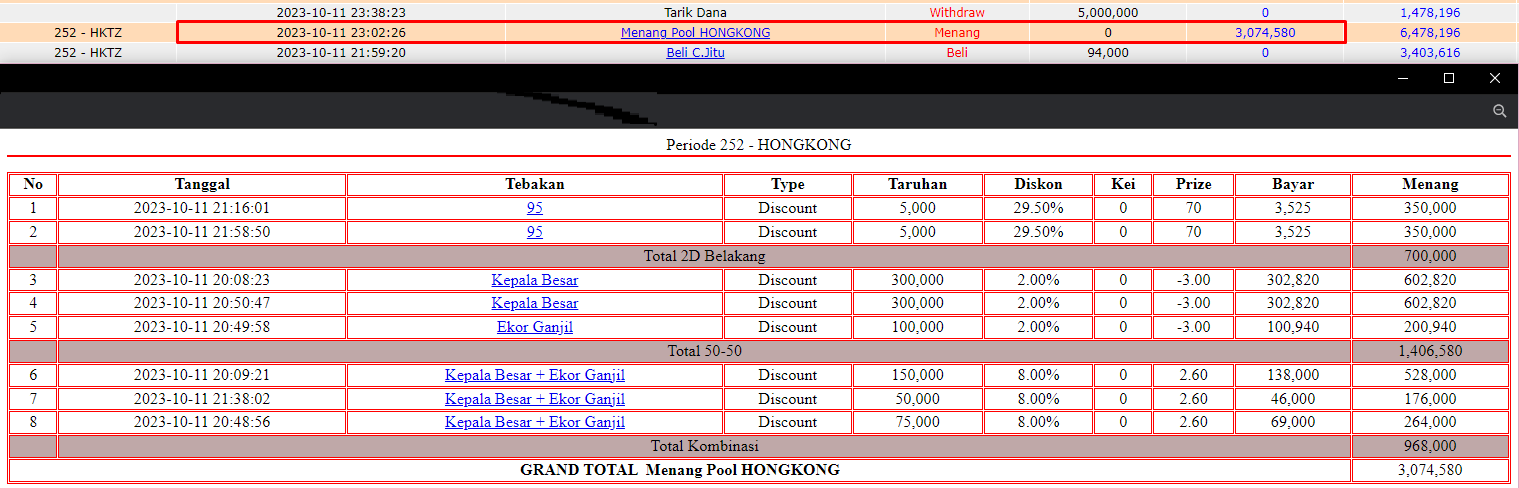Select the 968,000 subtotal value
The height and width of the screenshot is (488, 1519).
pyautogui.click(x=1430, y=446)
